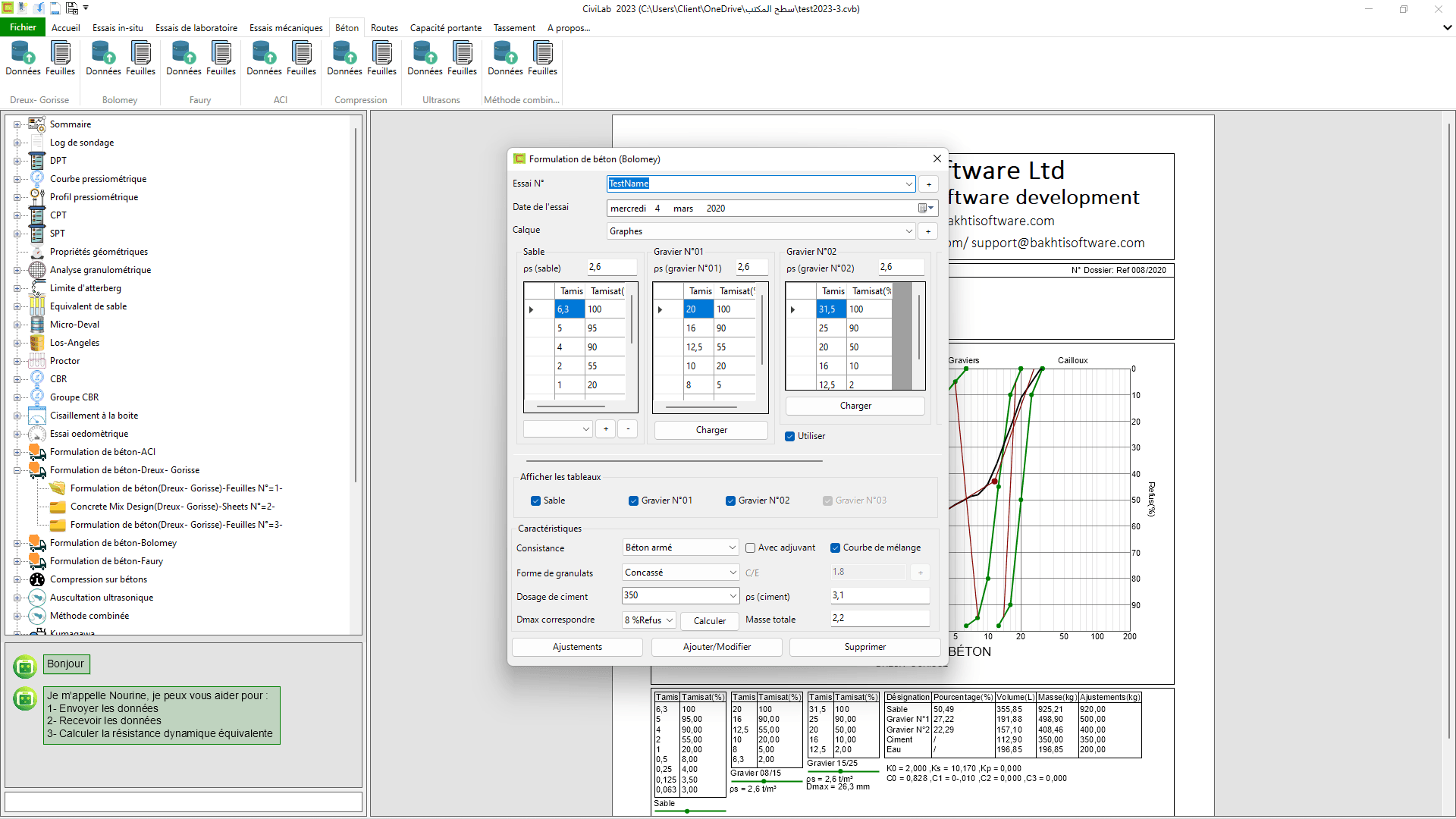Collapse Formulation de béton-Dreux-Gorisse node
Image resolution: width=1456 pixels, height=819 pixels.
(17, 470)
